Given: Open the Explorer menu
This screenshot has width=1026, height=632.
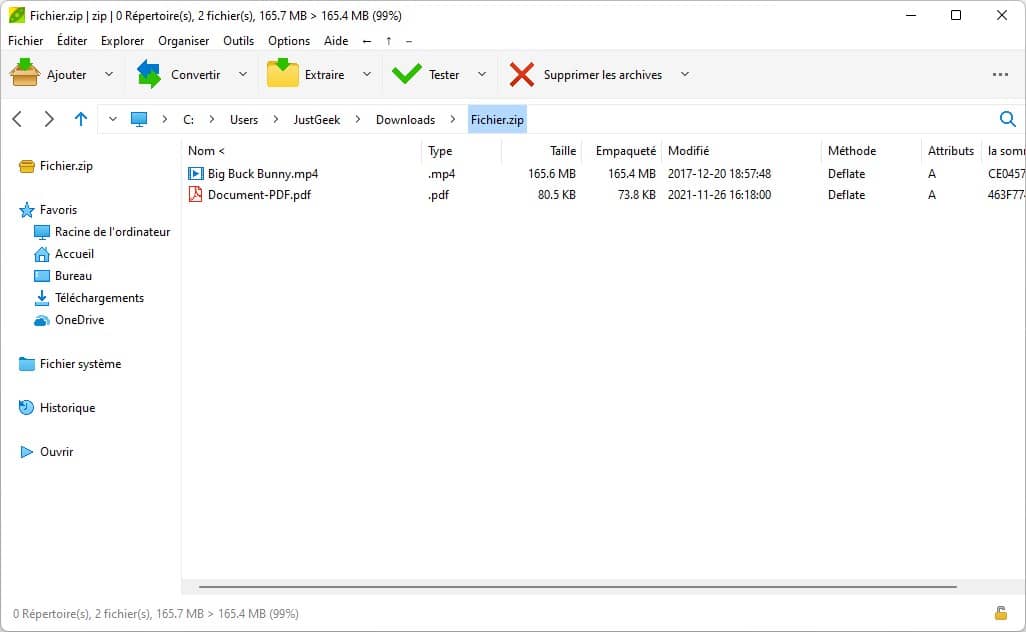Looking at the screenshot, I should pyautogui.click(x=122, y=41).
